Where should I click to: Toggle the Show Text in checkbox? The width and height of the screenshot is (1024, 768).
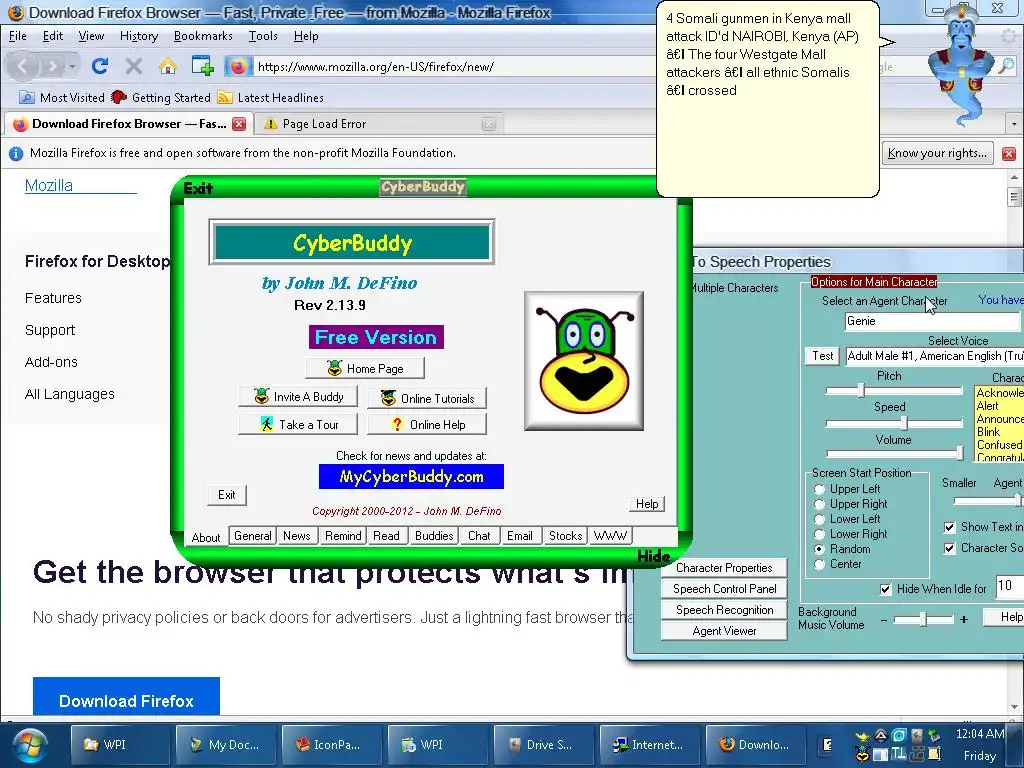tap(950, 527)
